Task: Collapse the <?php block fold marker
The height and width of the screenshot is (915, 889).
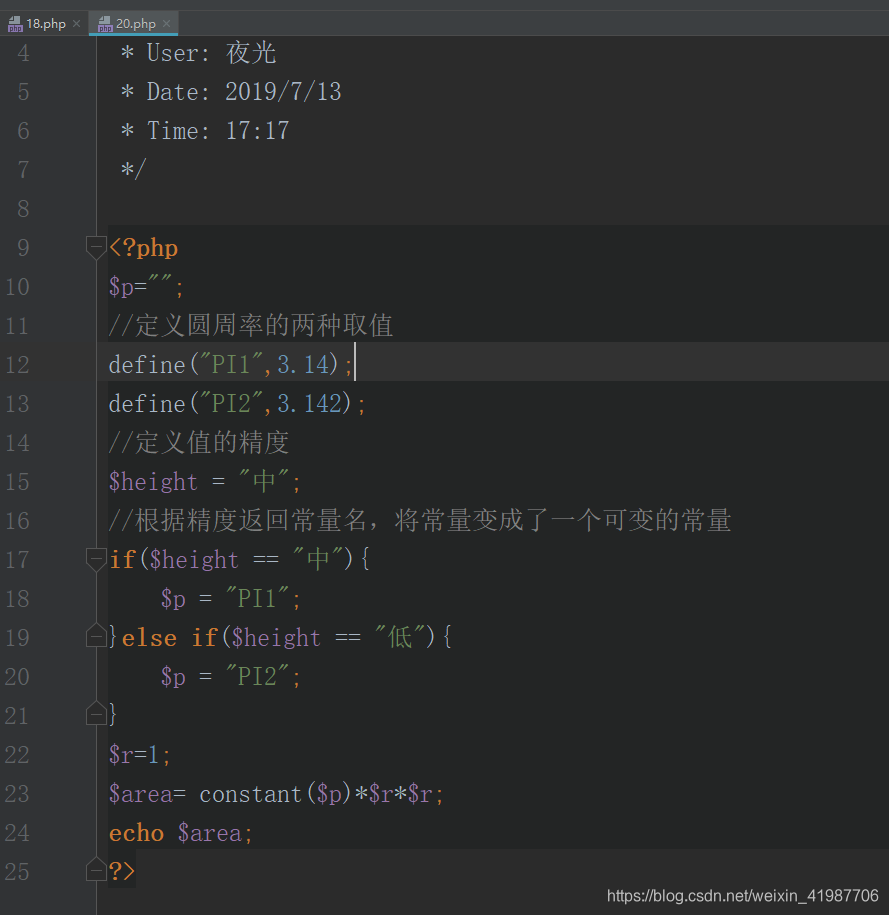Action: (x=96, y=247)
